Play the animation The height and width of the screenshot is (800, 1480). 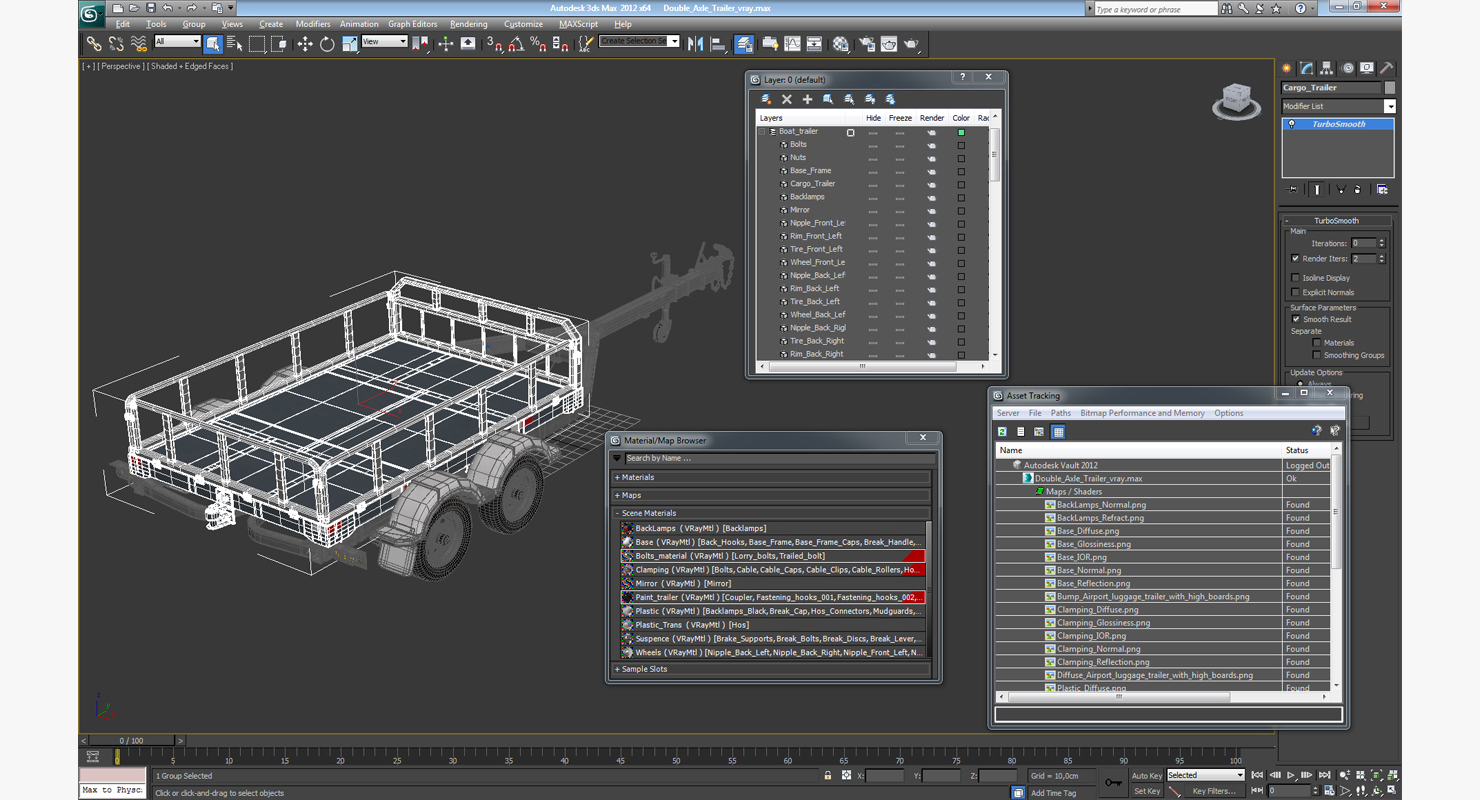[1291, 775]
